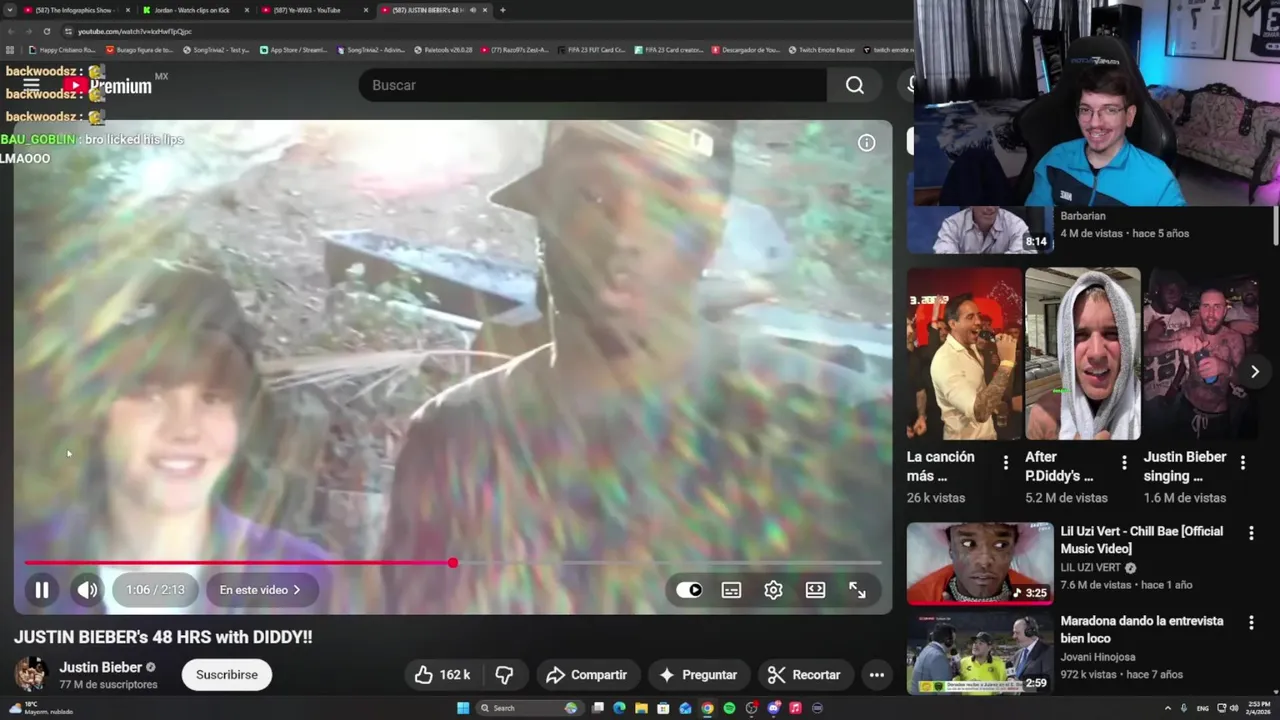Open options for 'After P.Diddy's' short
This screenshot has width=1280, height=720.
[x=1124, y=462]
